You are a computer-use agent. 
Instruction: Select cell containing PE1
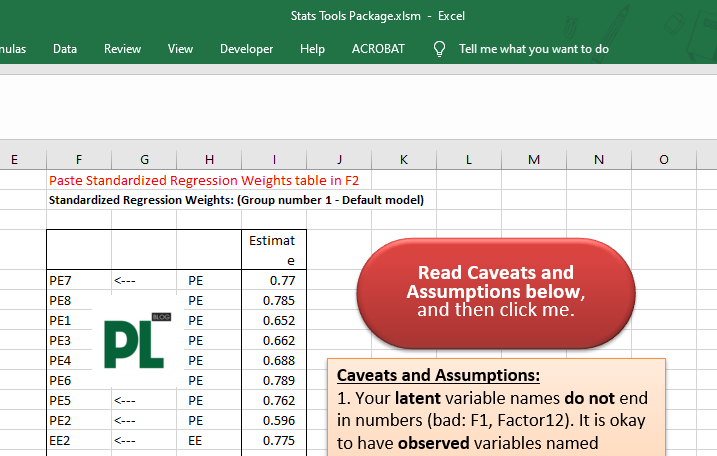pos(79,320)
